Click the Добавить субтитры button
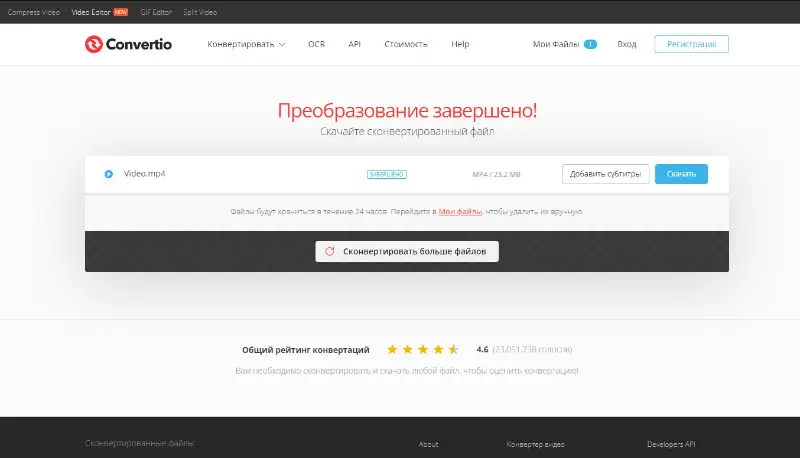800x458 pixels. tap(605, 174)
